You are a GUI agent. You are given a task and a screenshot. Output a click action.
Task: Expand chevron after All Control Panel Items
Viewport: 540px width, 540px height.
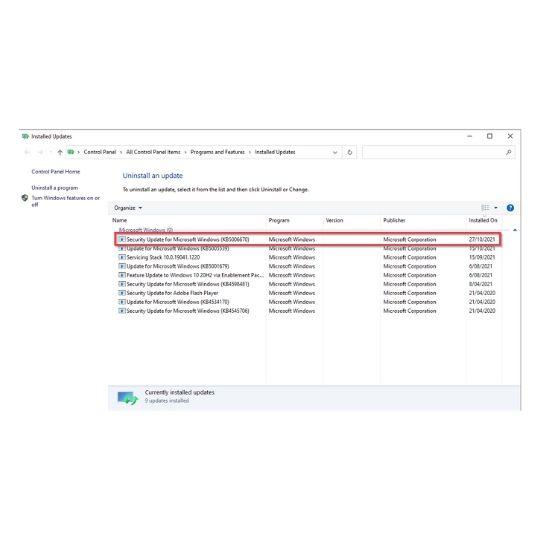(x=186, y=152)
